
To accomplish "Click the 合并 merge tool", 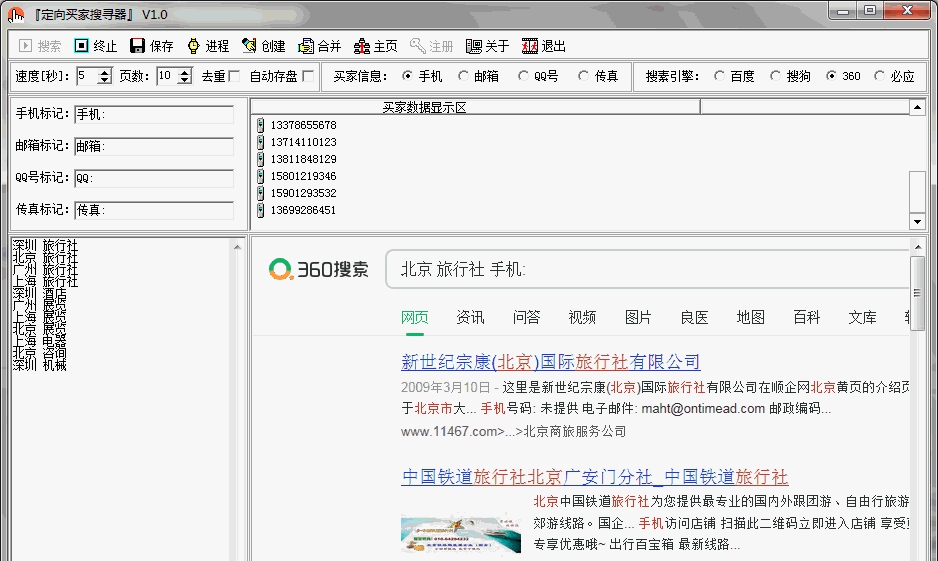I will pos(306,46).
